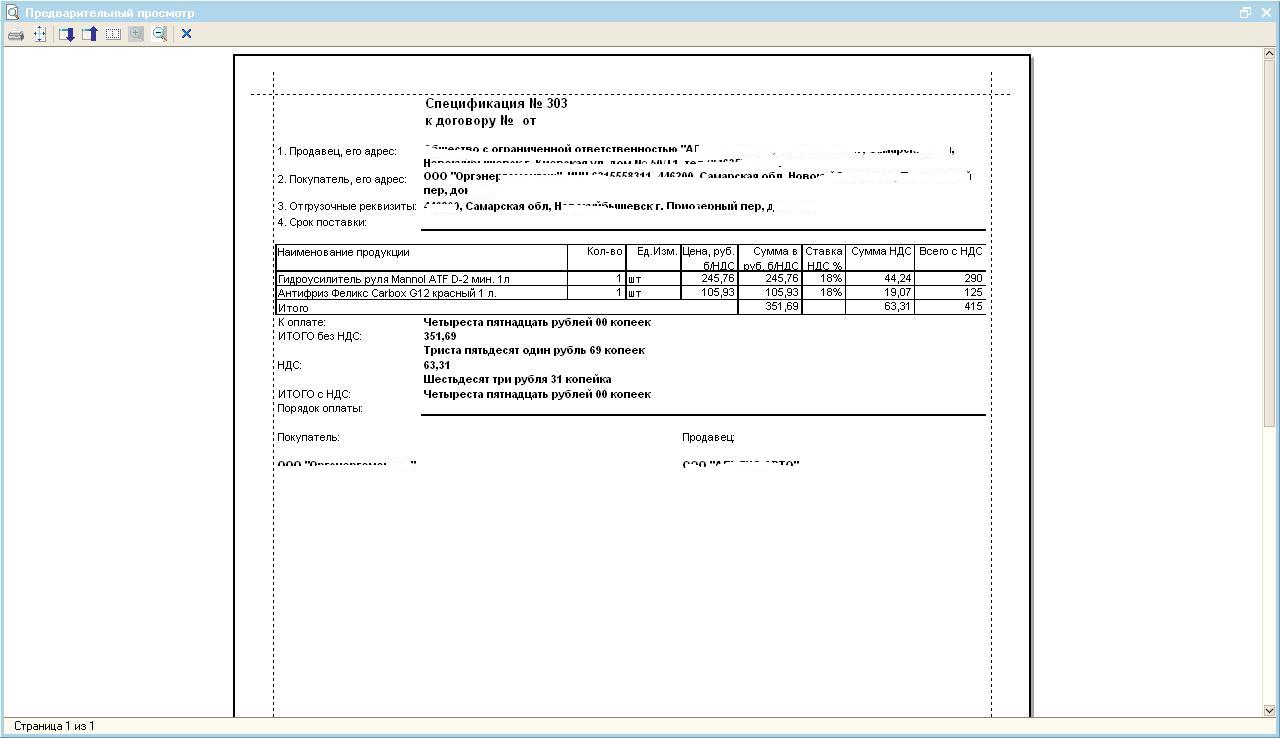Screen dimensions: 1280x738
Task: Click the label '1. Продавец, его адрес:'
Action: pyautogui.click(x=337, y=152)
